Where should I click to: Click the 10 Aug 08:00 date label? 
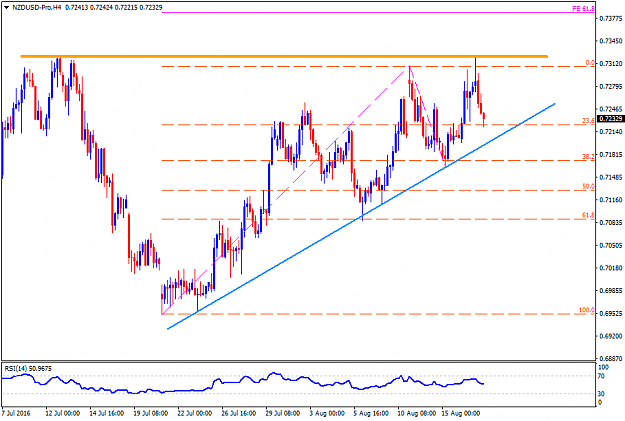click(415, 413)
